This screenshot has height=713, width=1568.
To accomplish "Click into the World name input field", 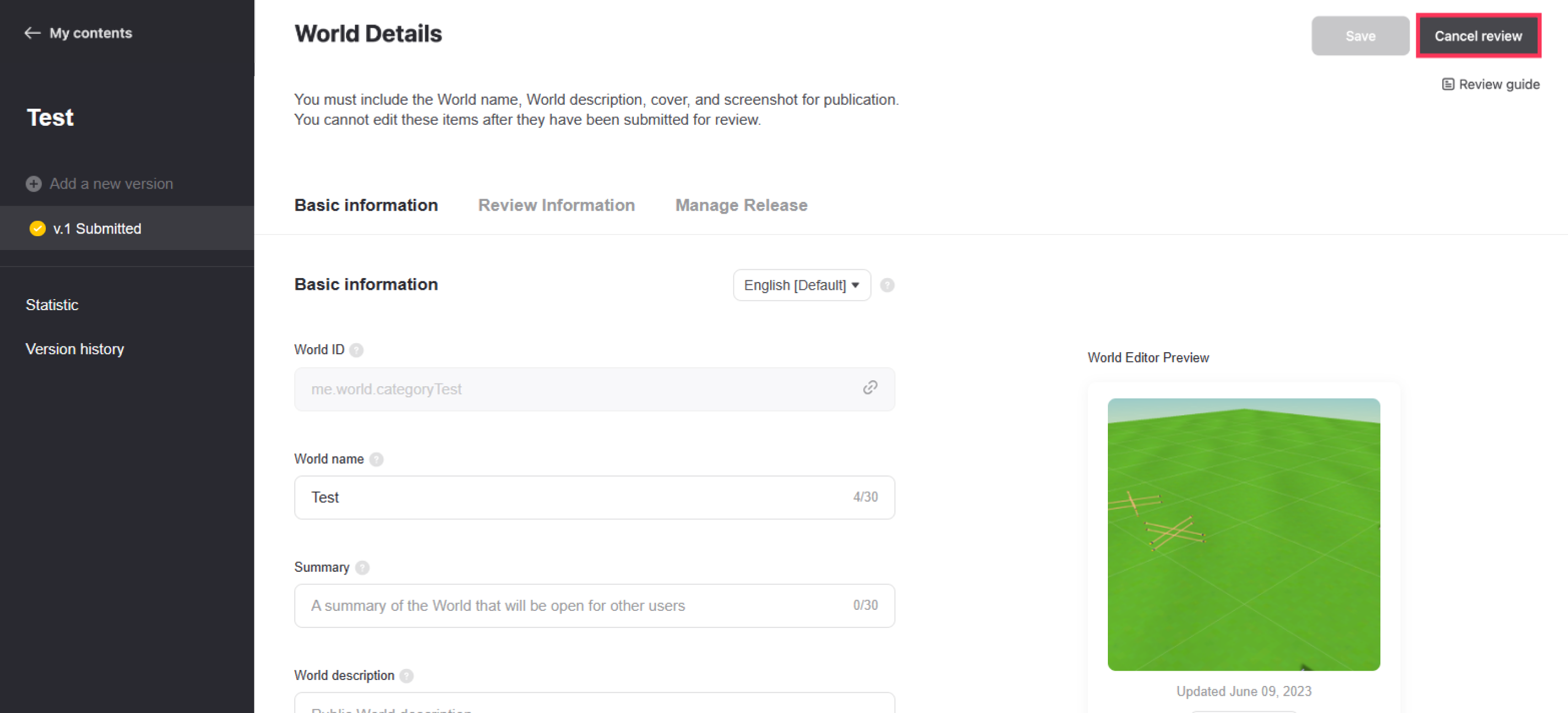I will click(x=572, y=497).
